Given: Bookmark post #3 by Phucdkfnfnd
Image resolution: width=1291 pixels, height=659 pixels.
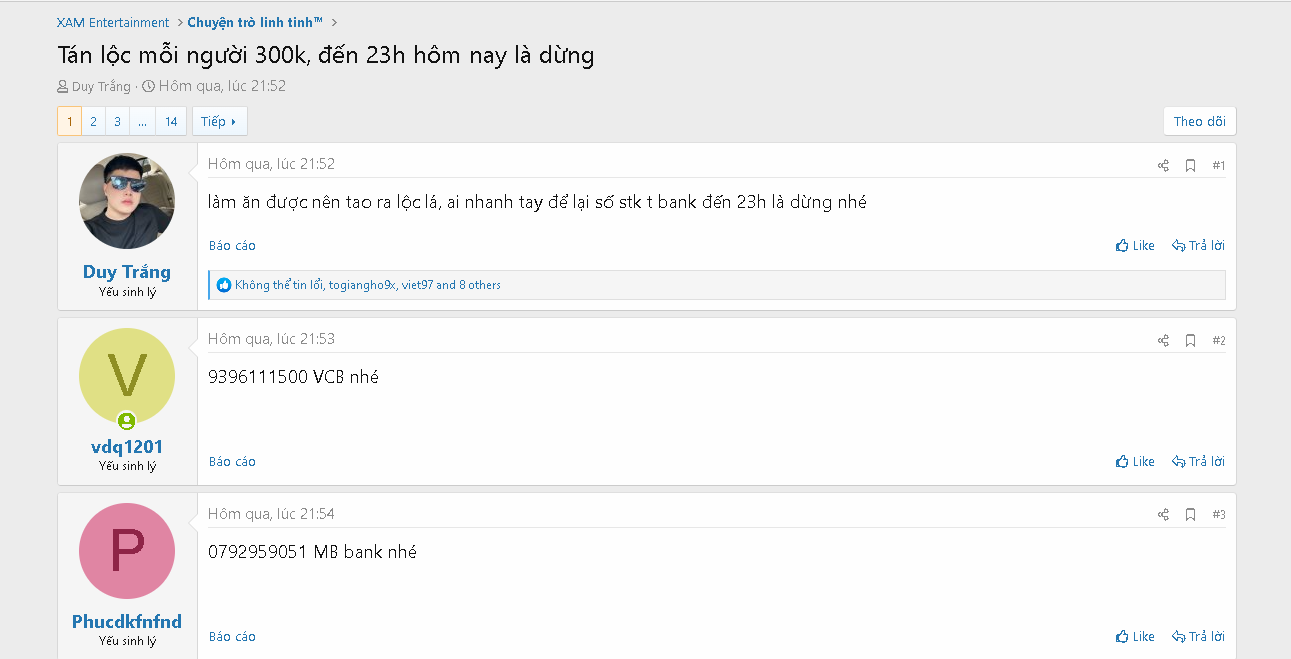Looking at the screenshot, I should (1190, 515).
